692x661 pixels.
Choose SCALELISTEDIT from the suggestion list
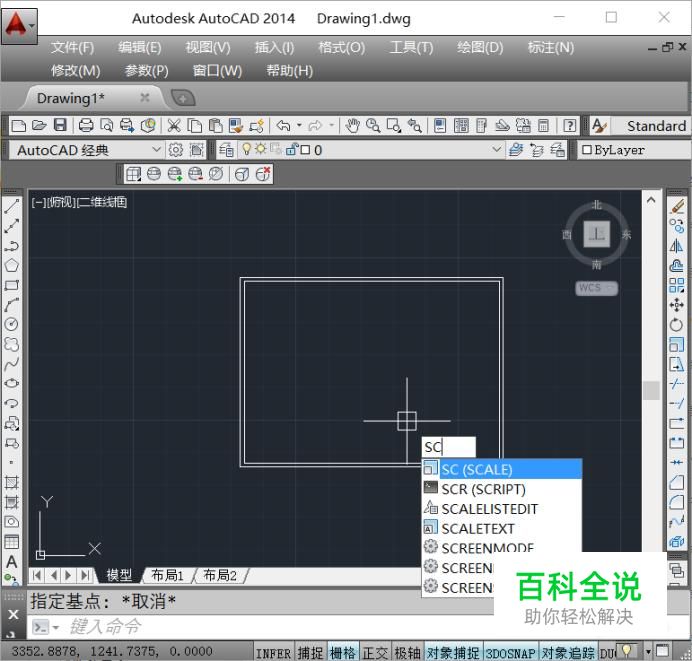(502, 509)
